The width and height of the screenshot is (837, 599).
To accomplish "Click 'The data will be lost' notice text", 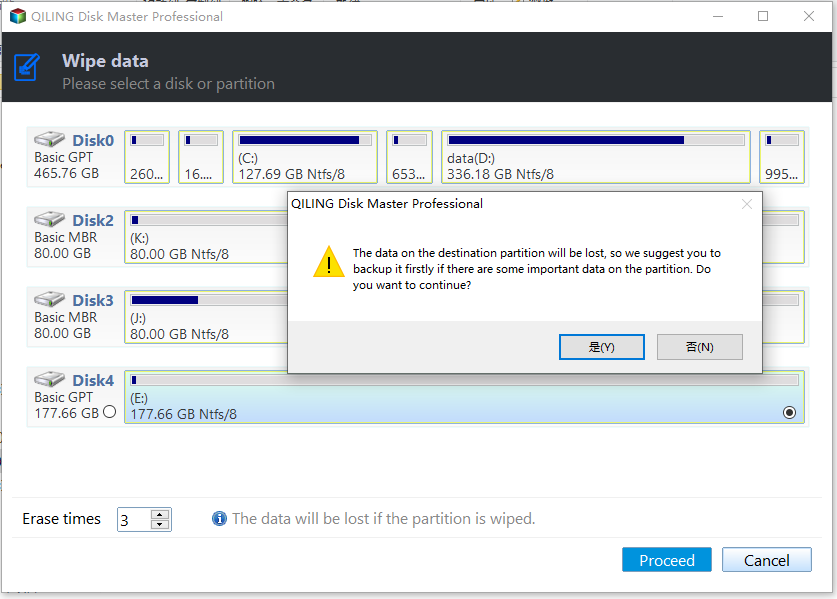I will (x=383, y=518).
